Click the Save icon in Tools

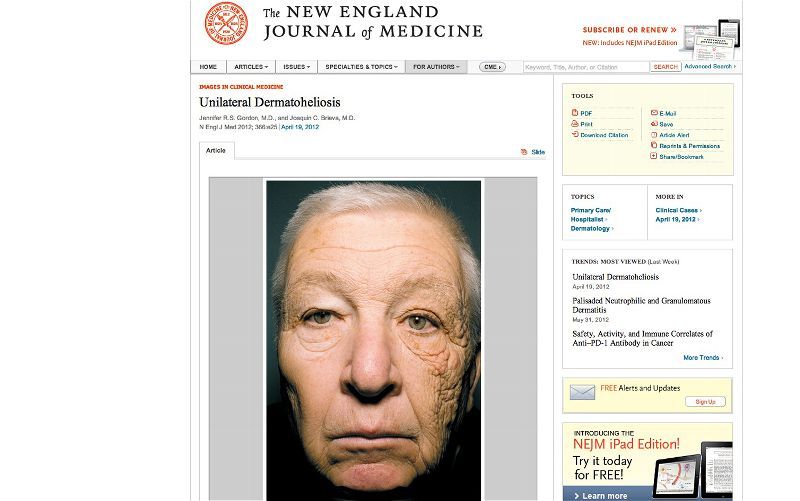[x=654, y=123]
